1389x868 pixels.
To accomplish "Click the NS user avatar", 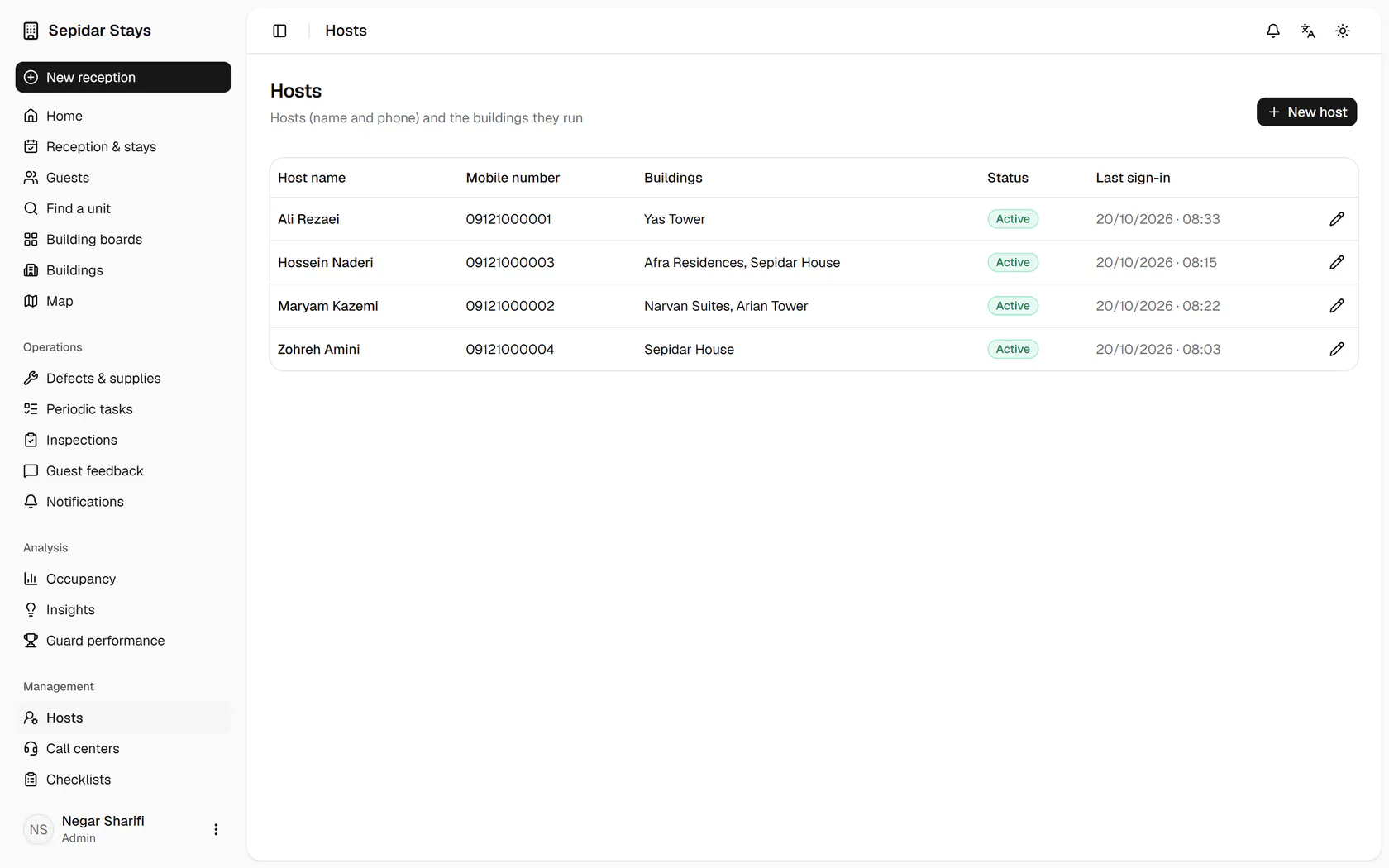I will 39,829.
